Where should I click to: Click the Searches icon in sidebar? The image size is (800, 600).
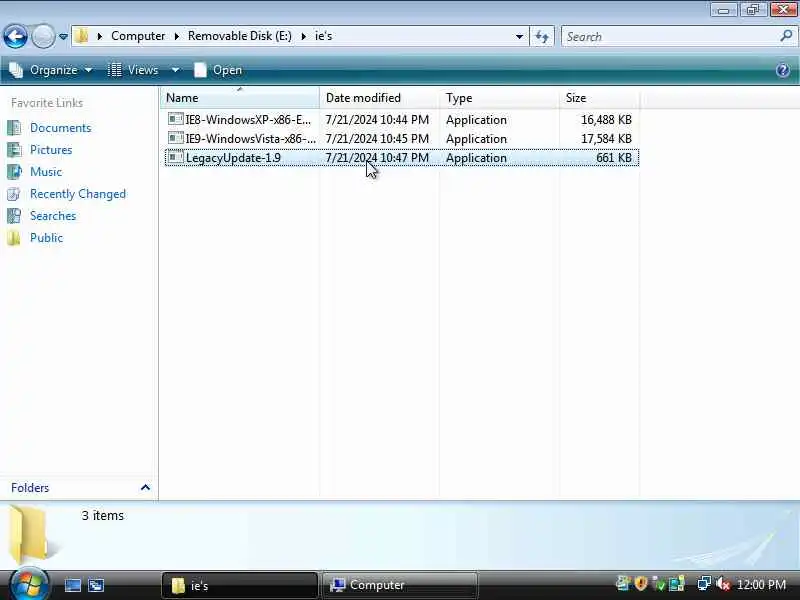(14, 216)
